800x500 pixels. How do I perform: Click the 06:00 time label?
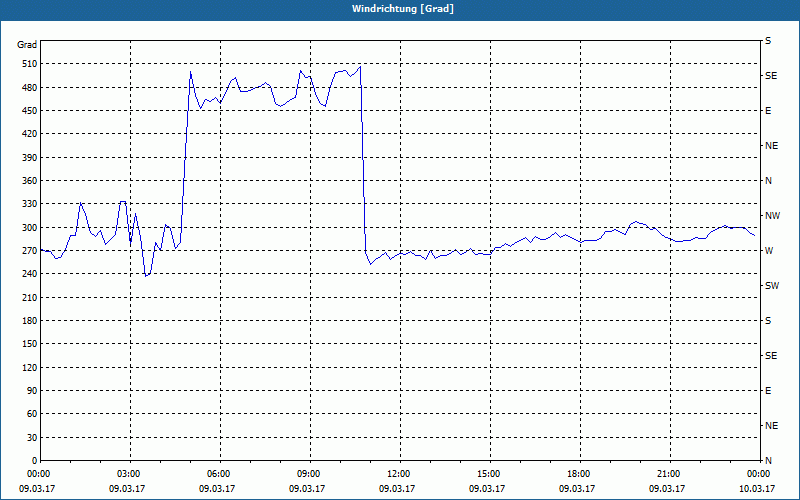(219, 474)
